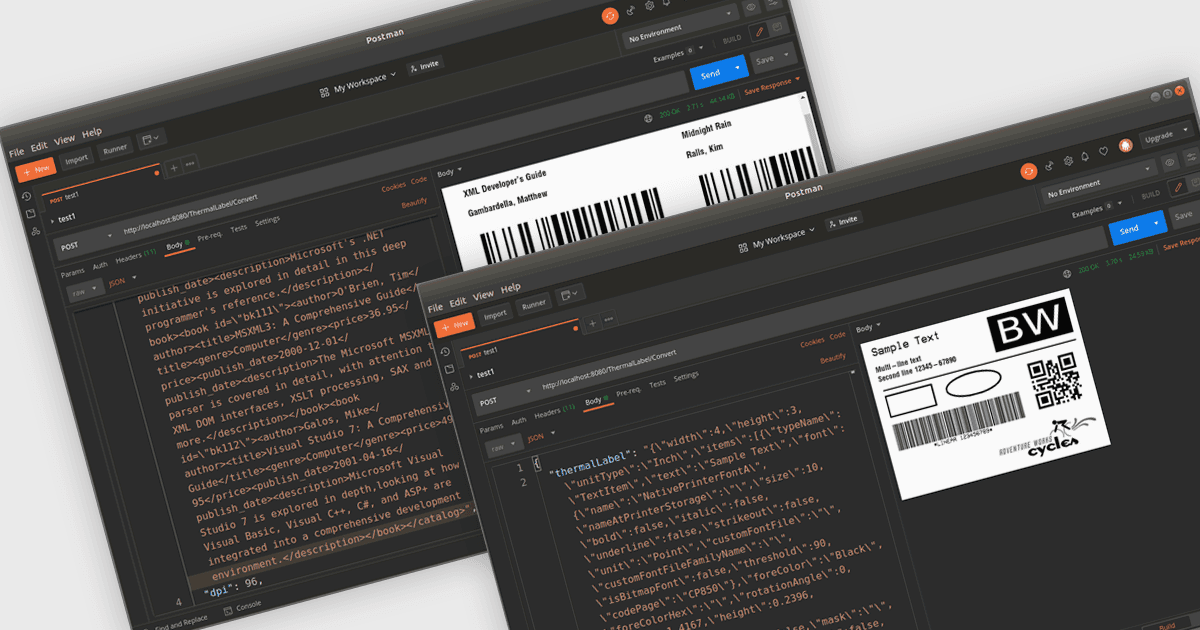Open the tab options ellipsis in the front window
1200x630 pixels.
pyautogui.click(x=607, y=319)
